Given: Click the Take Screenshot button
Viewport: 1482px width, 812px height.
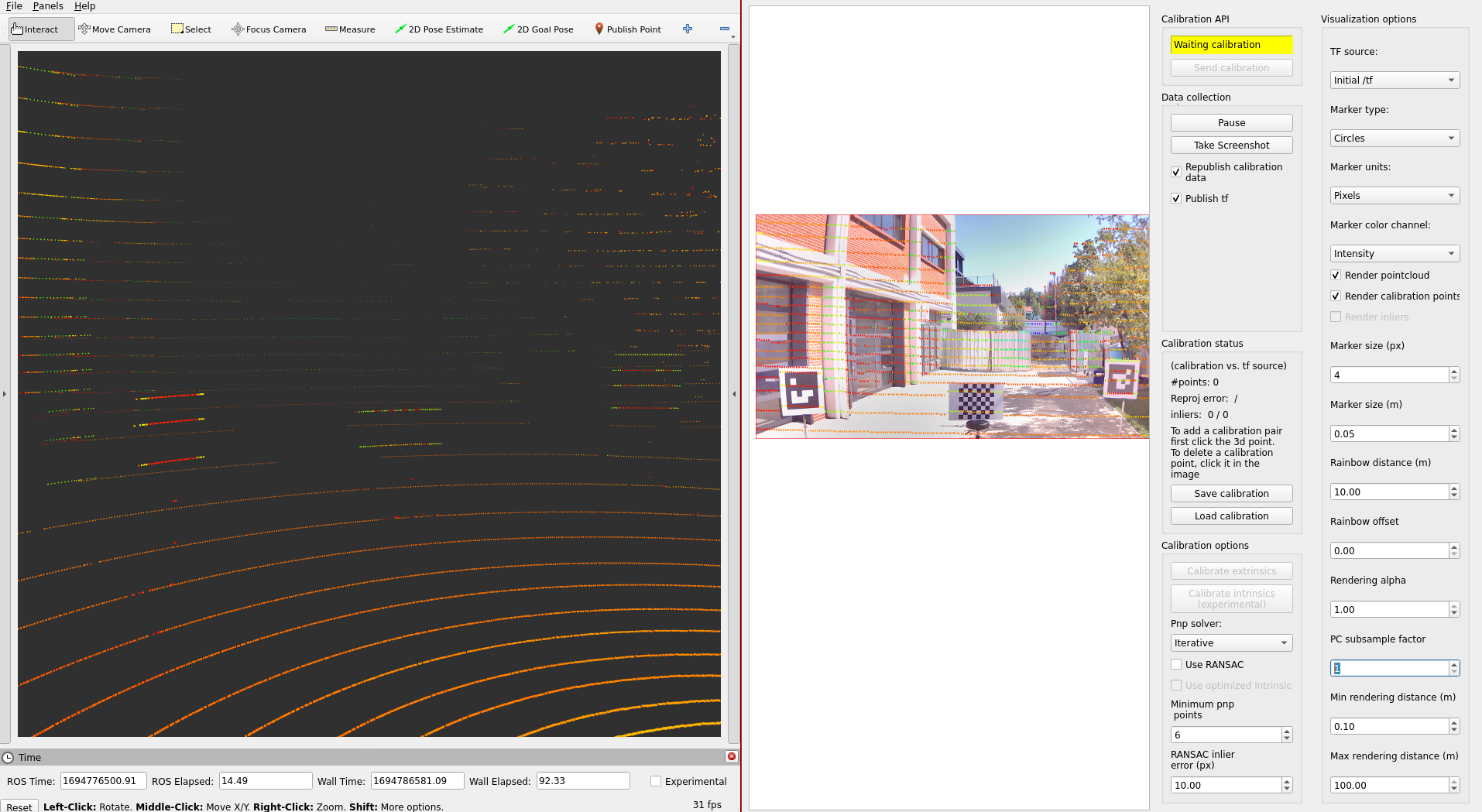Looking at the screenshot, I should (x=1231, y=145).
